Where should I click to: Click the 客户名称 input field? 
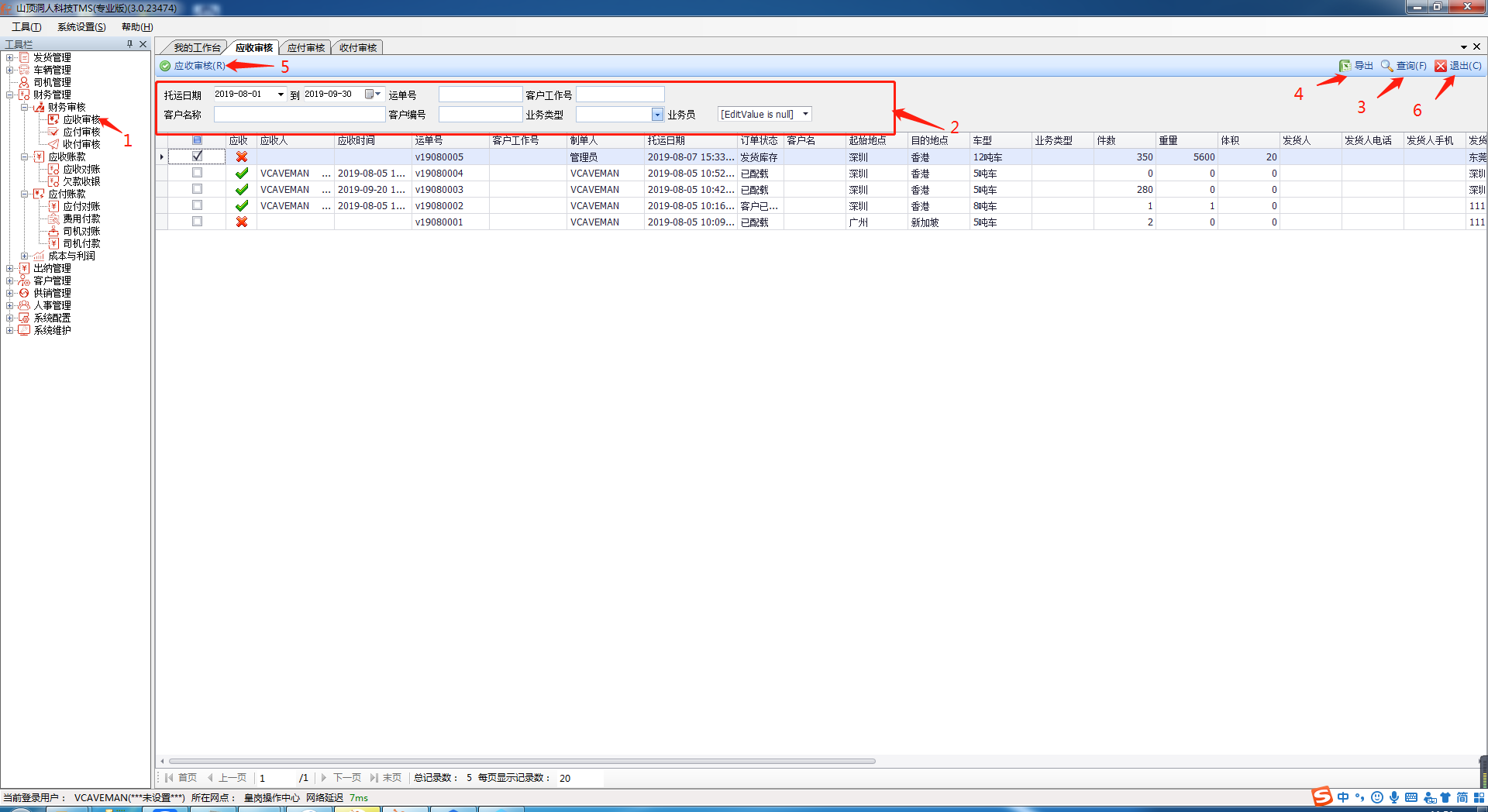click(x=299, y=115)
